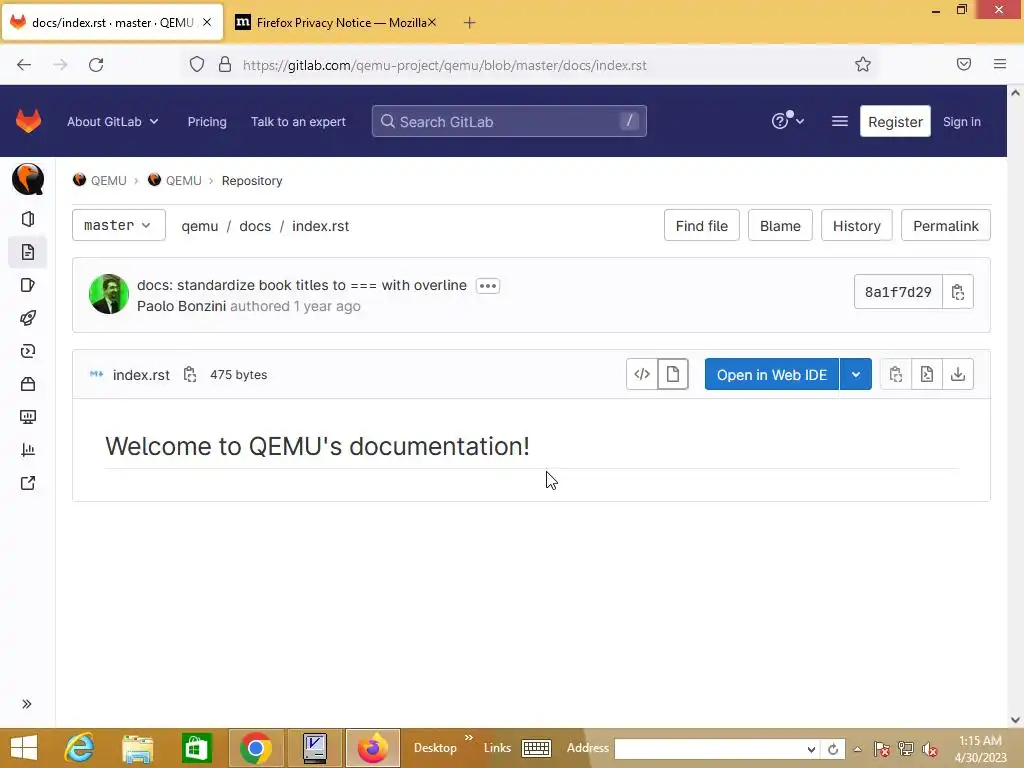
Task: Copy file path next to index.rst
Action: 190,374
